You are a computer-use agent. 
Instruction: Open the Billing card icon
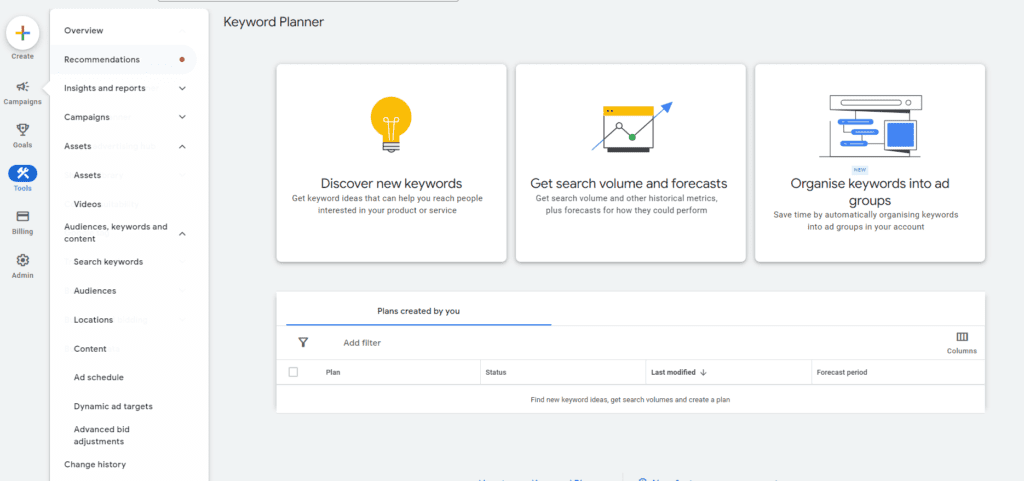click(22, 216)
